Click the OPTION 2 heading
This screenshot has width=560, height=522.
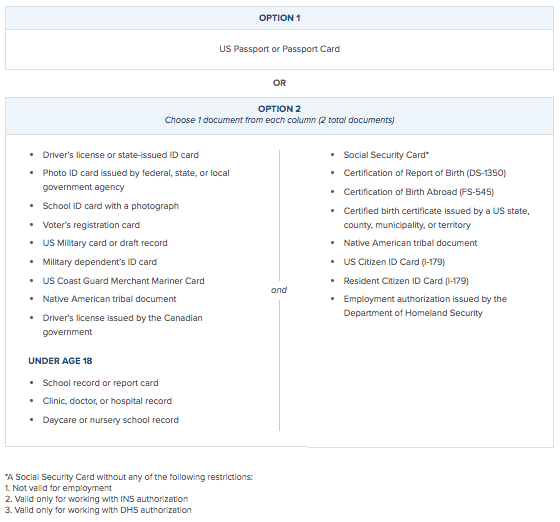coord(279,109)
